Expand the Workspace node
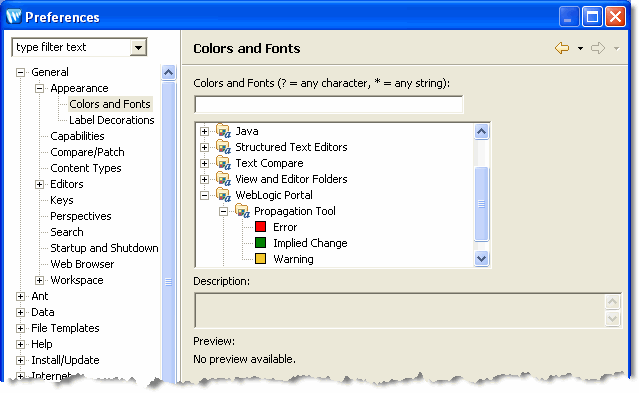Viewport: 639px width, 393px height. pyautogui.click(x=39, y=280)
